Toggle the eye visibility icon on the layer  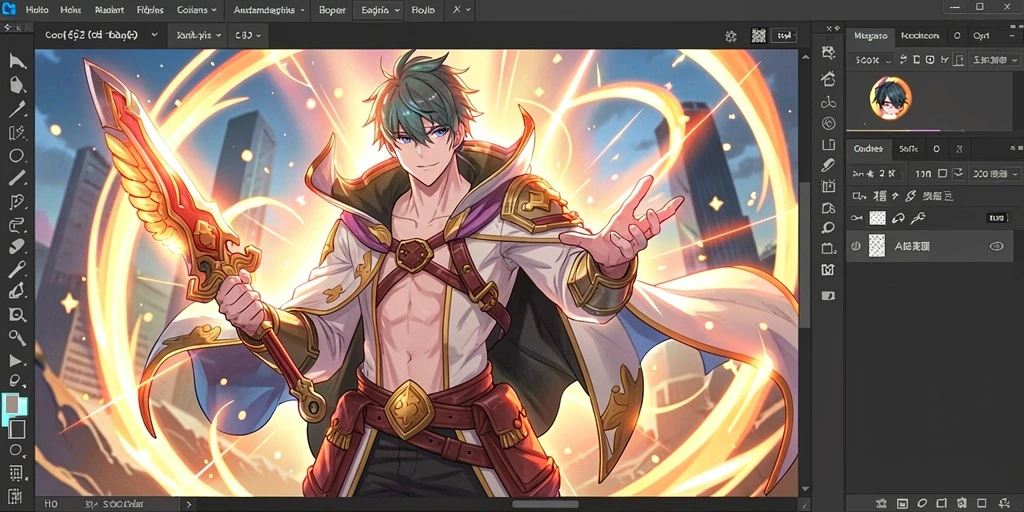(996, 246)
